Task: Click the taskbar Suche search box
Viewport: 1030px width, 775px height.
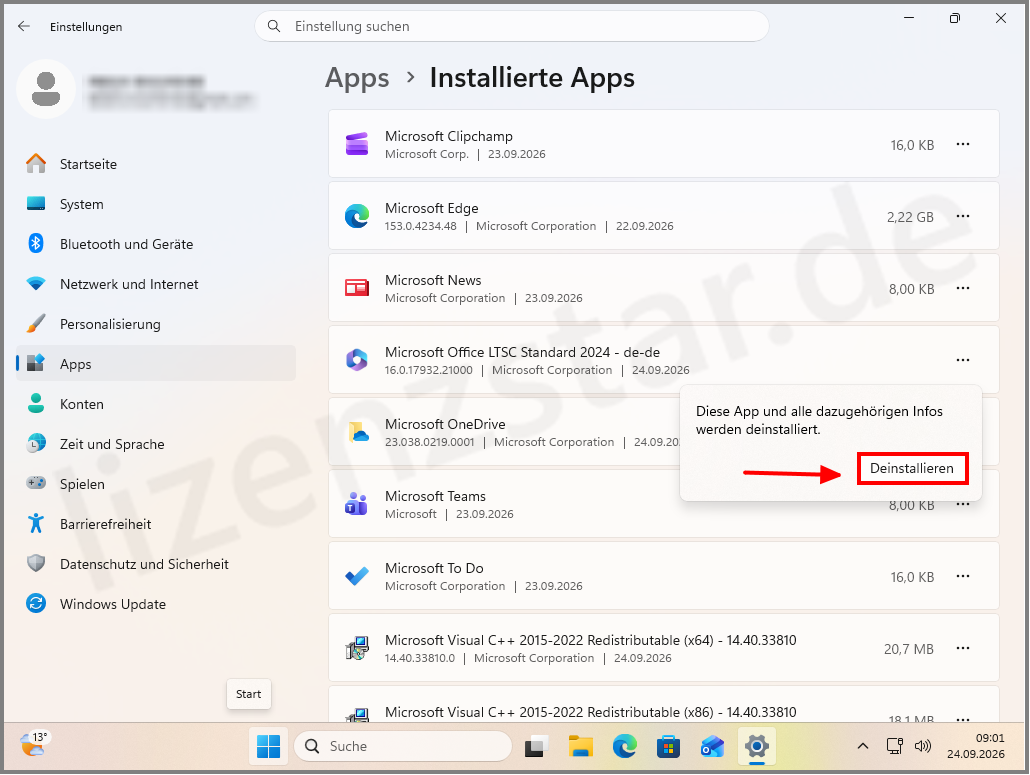Action: tap(403, 746)
